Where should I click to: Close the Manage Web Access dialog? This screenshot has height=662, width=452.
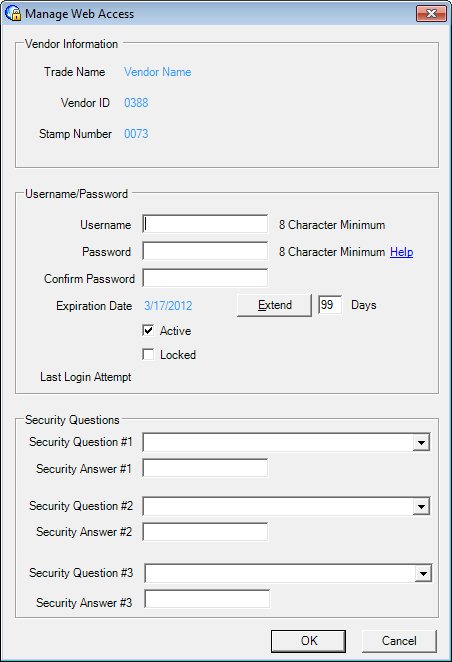[431, 14]
